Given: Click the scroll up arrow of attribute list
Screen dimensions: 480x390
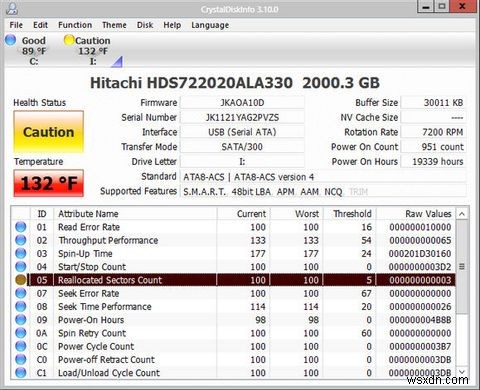Looking at the screenshot, I should [x=462, y=214].
